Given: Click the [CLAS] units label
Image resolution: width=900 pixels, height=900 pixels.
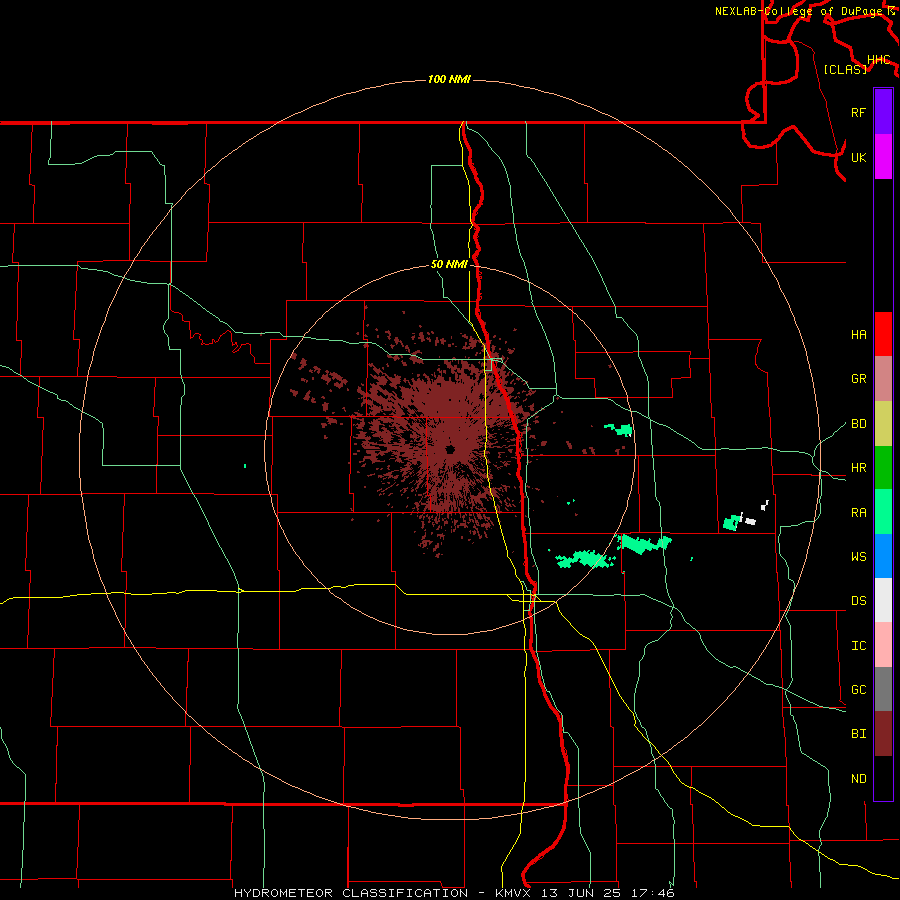Looking at the screenshot, I should (x=845, y=69).
